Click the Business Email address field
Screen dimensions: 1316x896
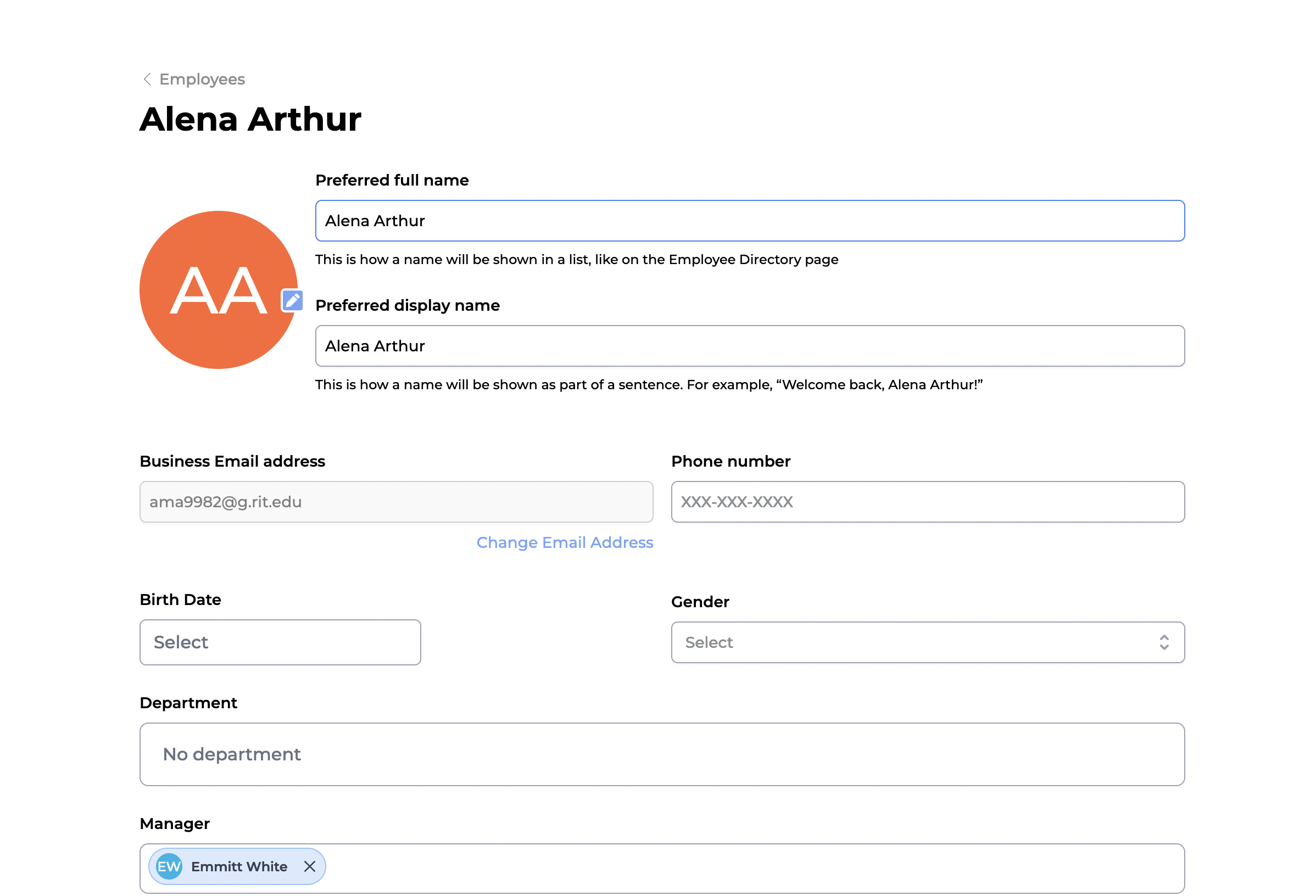pos(396,502)
